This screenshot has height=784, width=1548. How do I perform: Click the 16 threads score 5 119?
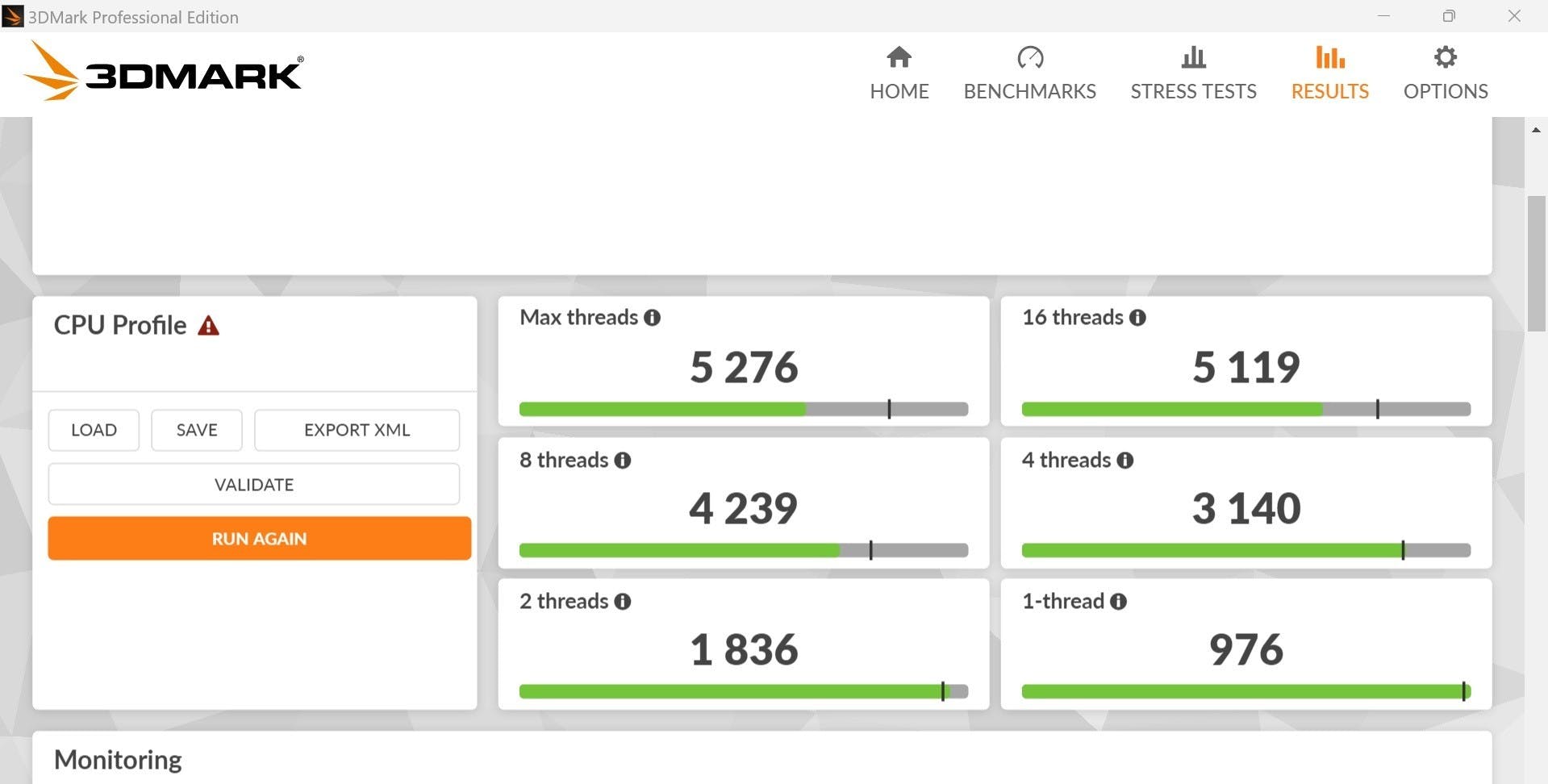tap(1246, 367)
